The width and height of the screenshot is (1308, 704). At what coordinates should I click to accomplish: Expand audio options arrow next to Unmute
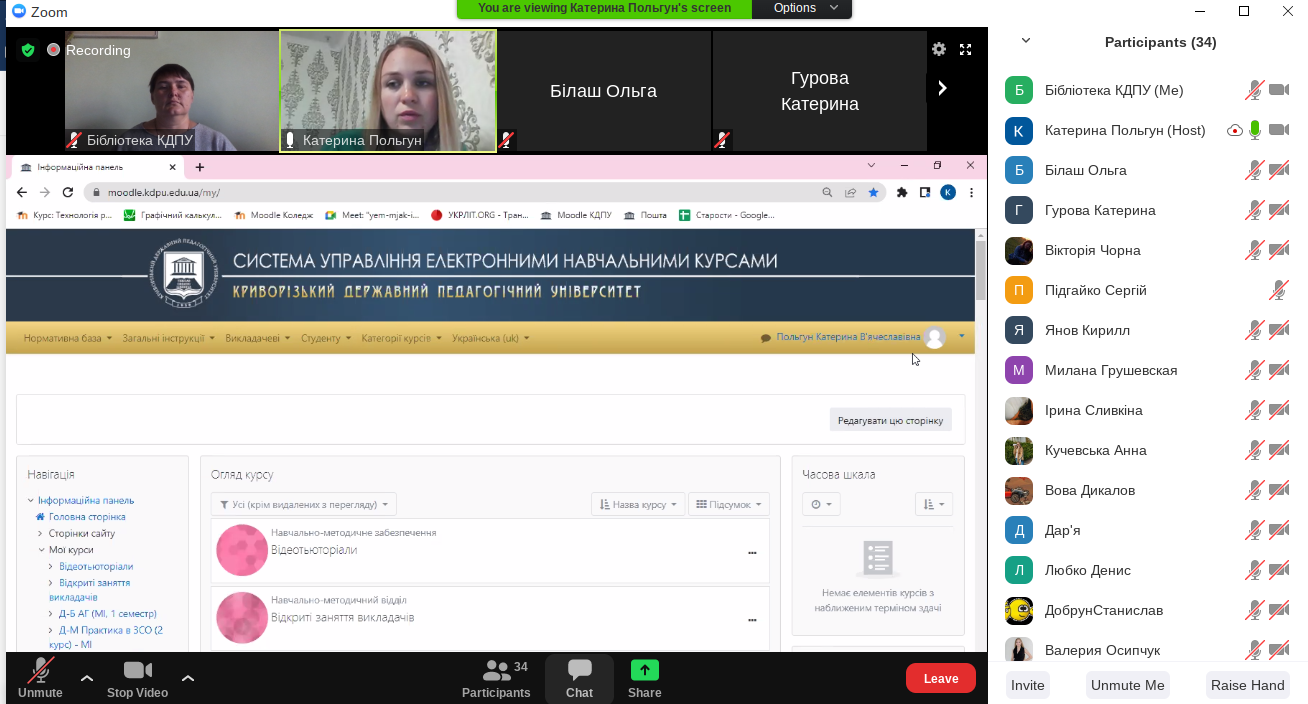point(87,678)
